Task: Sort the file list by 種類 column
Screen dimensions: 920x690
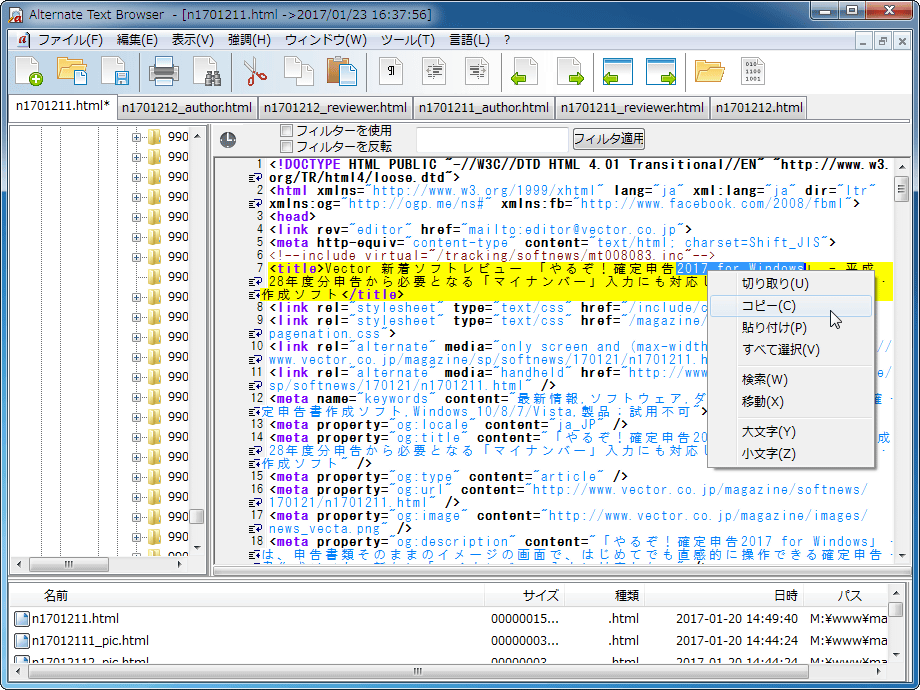Action: click(604, 596)
